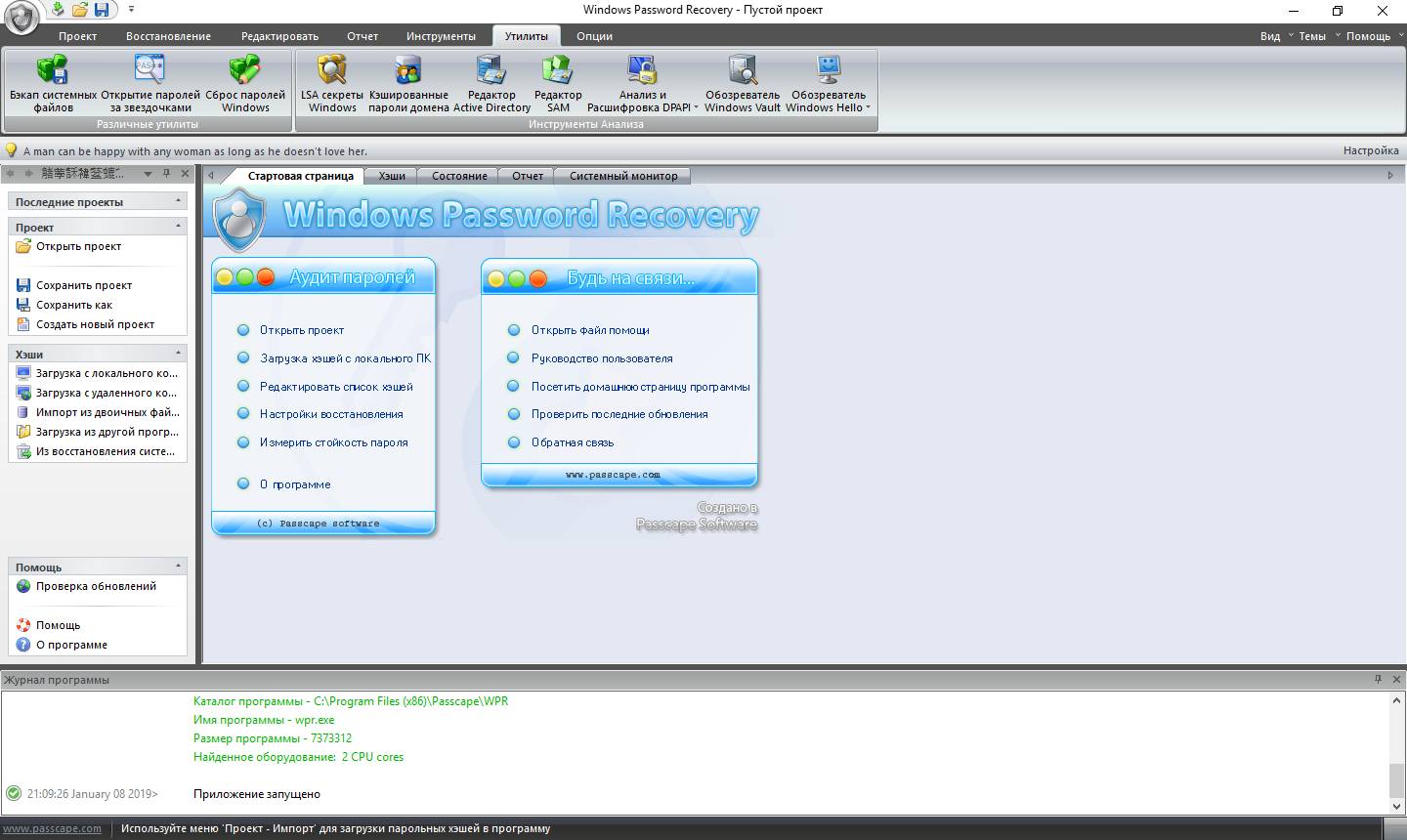Open domain cached passwords tool
Screen dimensions: 1407x840
point(408,84)
